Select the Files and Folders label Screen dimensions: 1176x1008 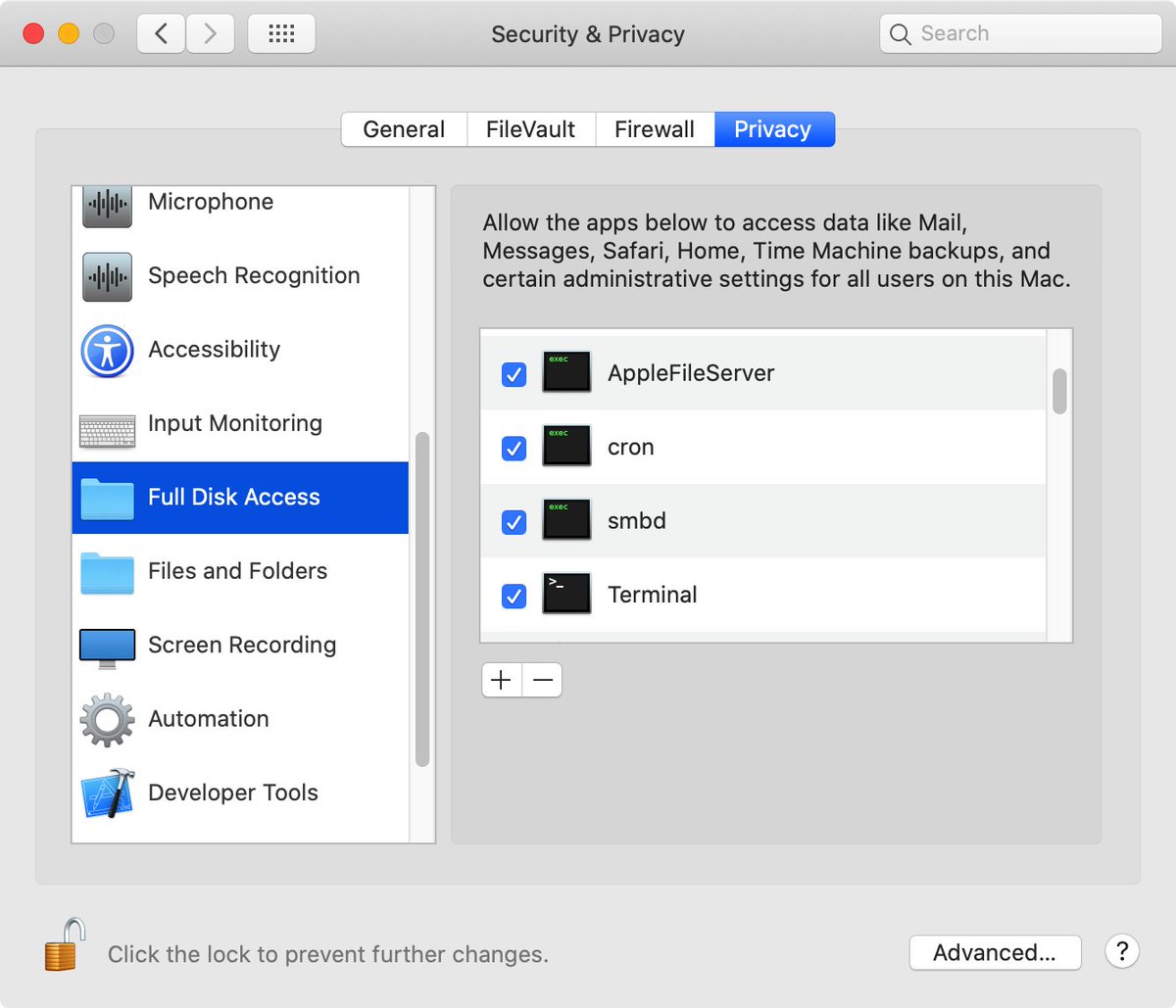(x=238, y=571)
